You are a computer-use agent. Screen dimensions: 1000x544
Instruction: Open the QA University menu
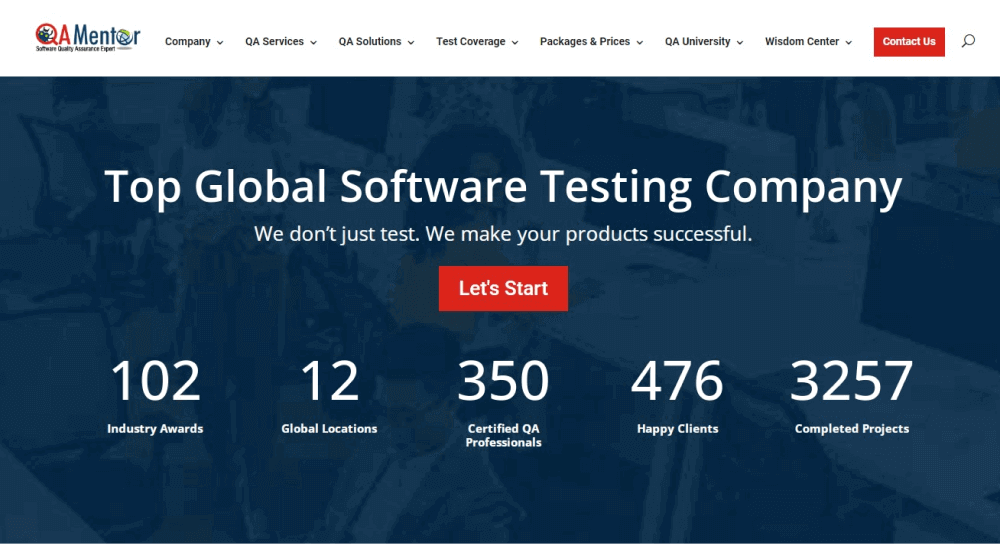tap(698, 42)
